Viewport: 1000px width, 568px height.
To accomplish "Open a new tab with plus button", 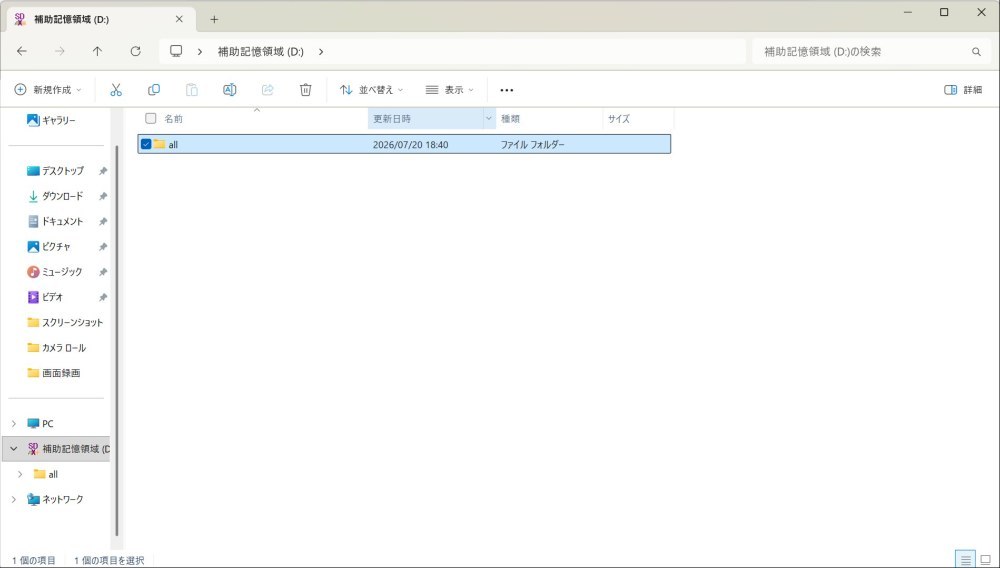I will [x=214, y=19].
